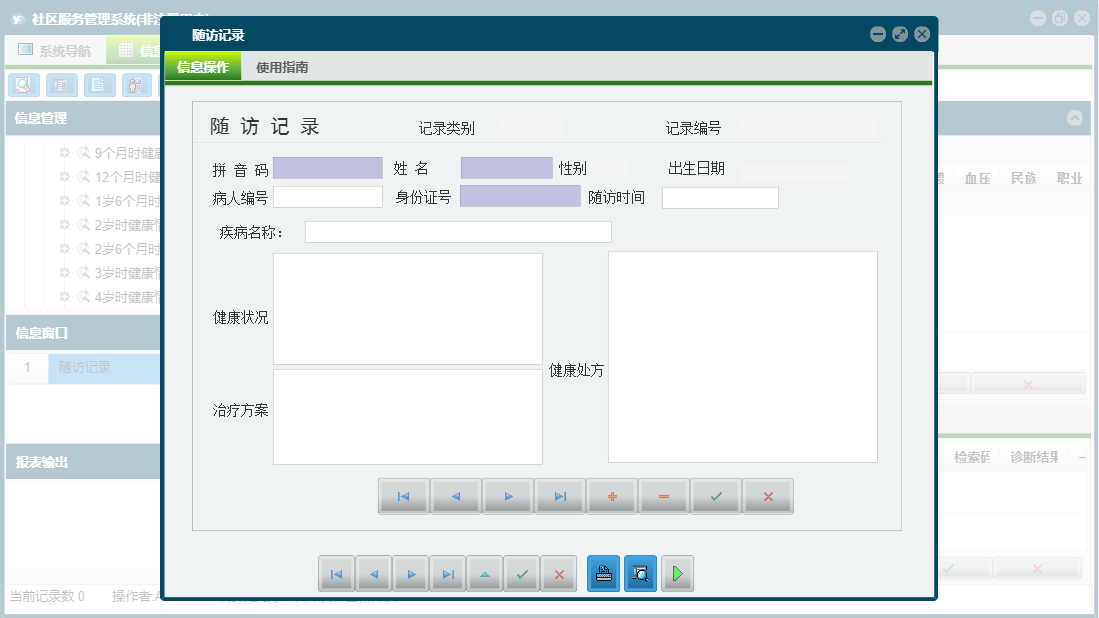The height and width of the screenshot is (618, 1099).
Task: Jump to last record in form navigator
Action: pyautogui.click(x=559, y=496)
